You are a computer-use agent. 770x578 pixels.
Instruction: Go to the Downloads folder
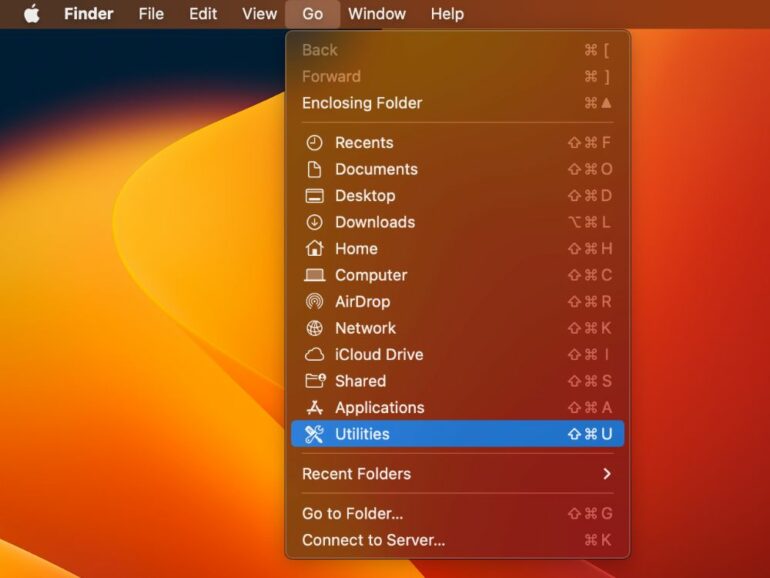point(457,222)
